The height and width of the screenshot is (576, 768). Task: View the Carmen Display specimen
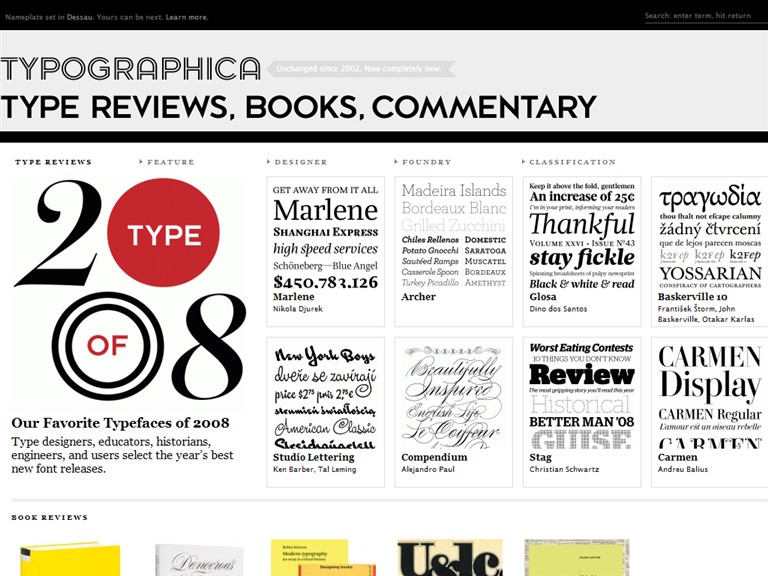[710, 397]
